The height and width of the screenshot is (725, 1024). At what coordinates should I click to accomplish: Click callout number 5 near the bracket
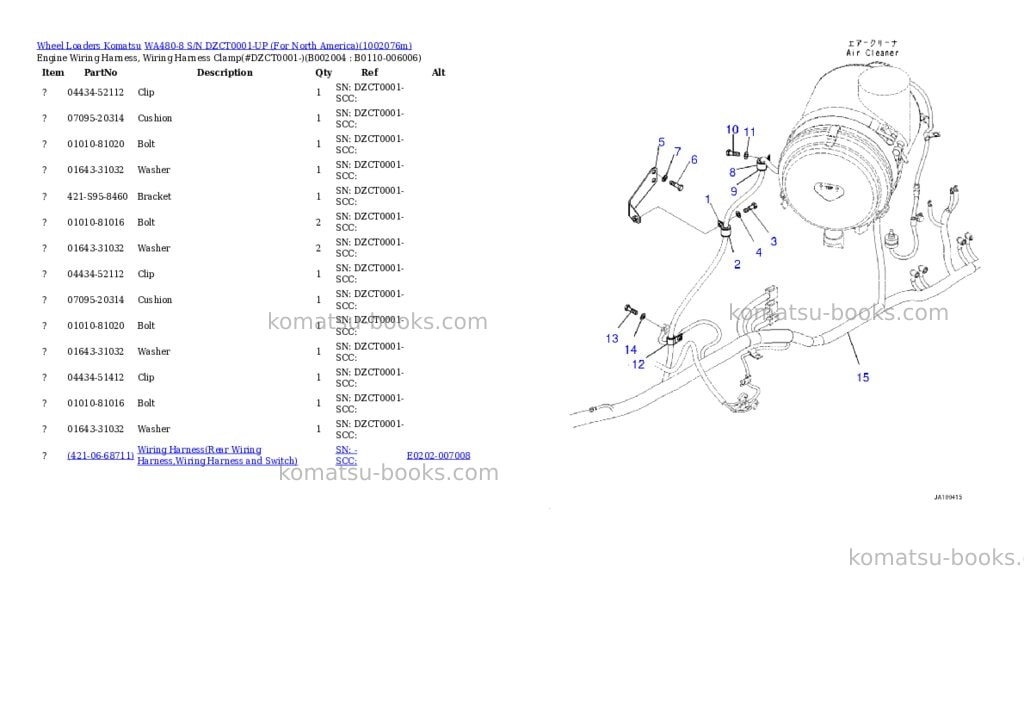tap(662, 142)
